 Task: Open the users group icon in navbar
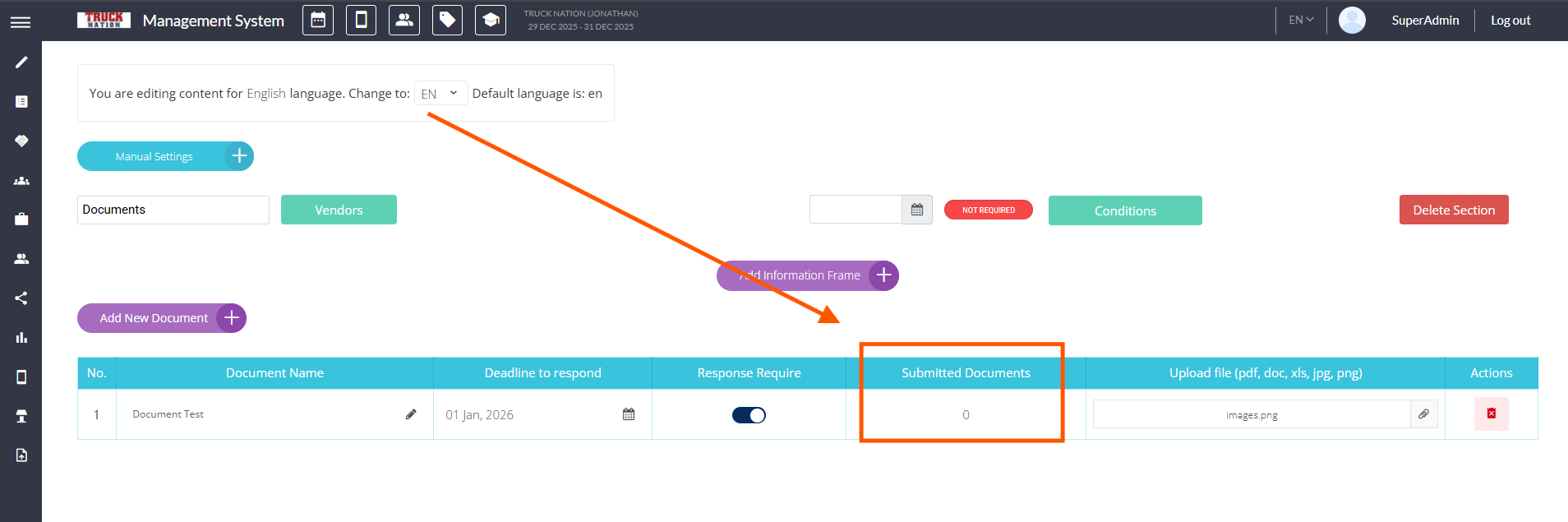click(x=404, y=21)
